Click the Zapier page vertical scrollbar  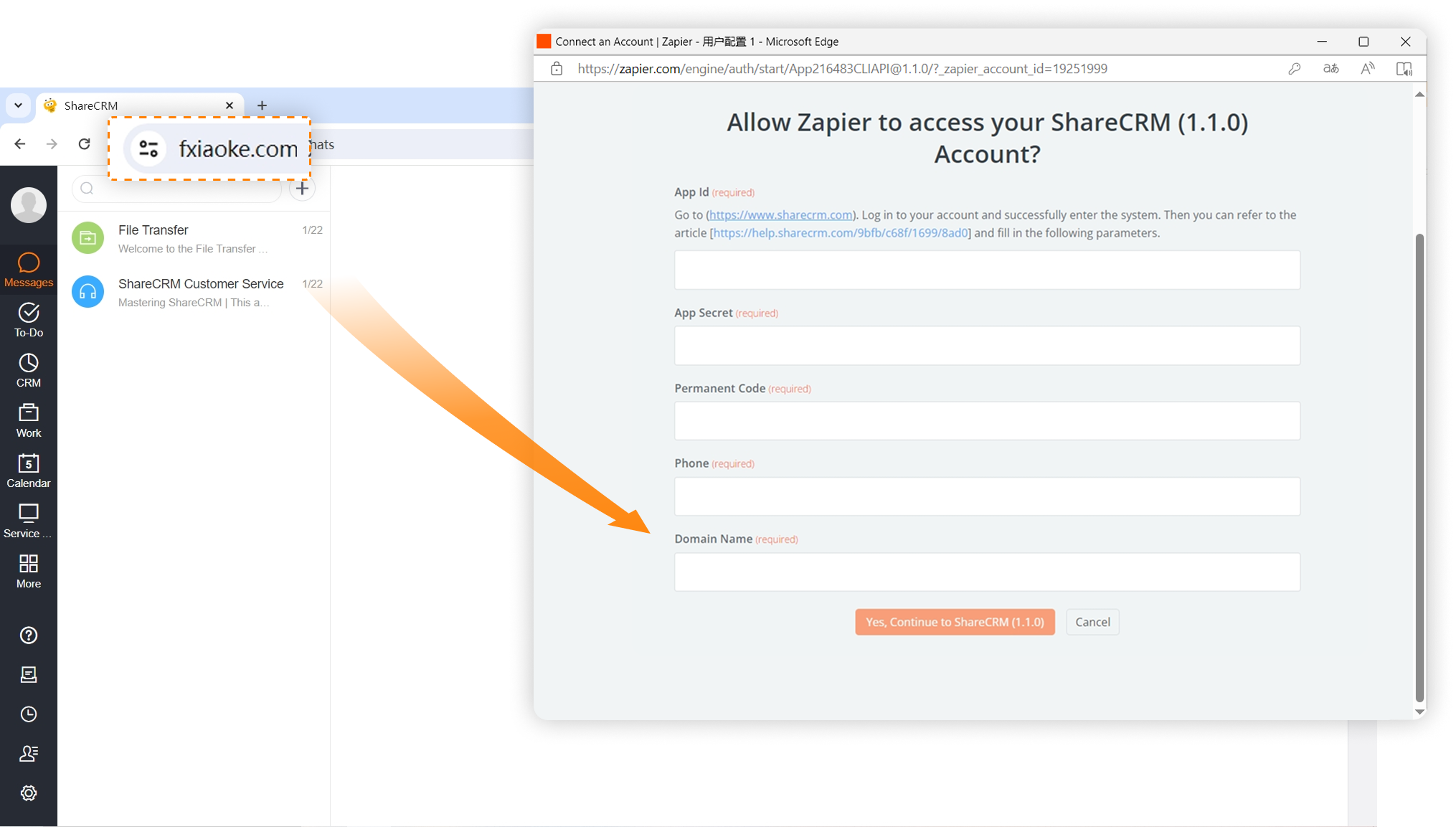click(1419, 468)
